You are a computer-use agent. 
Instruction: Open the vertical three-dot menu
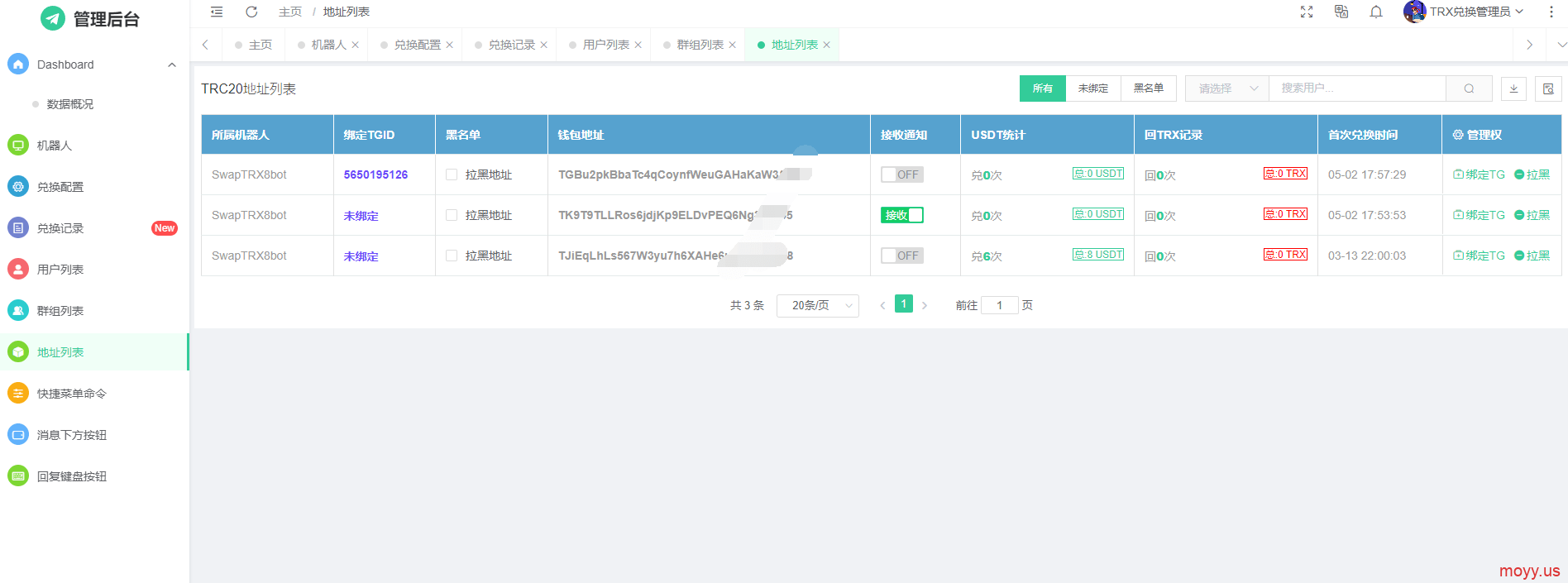(x=1551, y=12)
